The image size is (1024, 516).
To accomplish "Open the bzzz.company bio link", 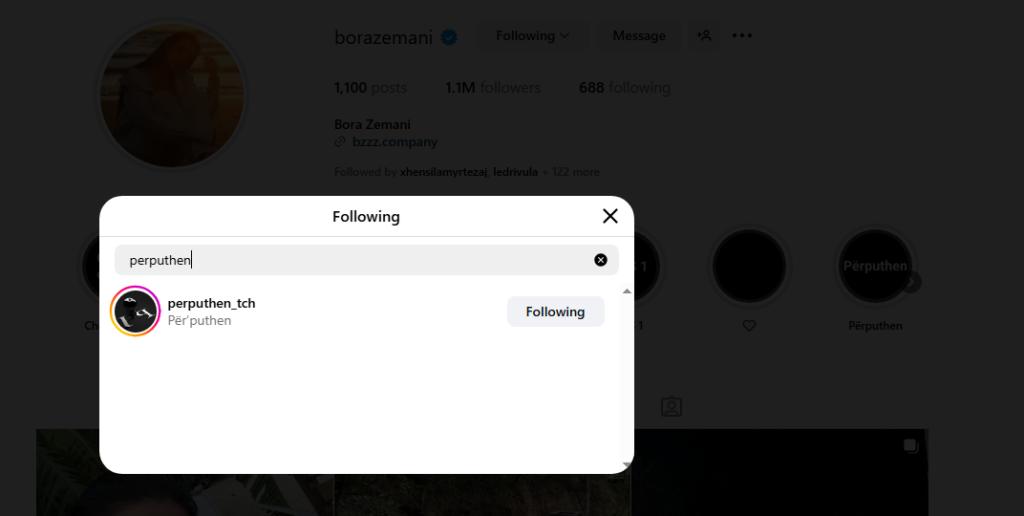I will click(x=394, y=142).
